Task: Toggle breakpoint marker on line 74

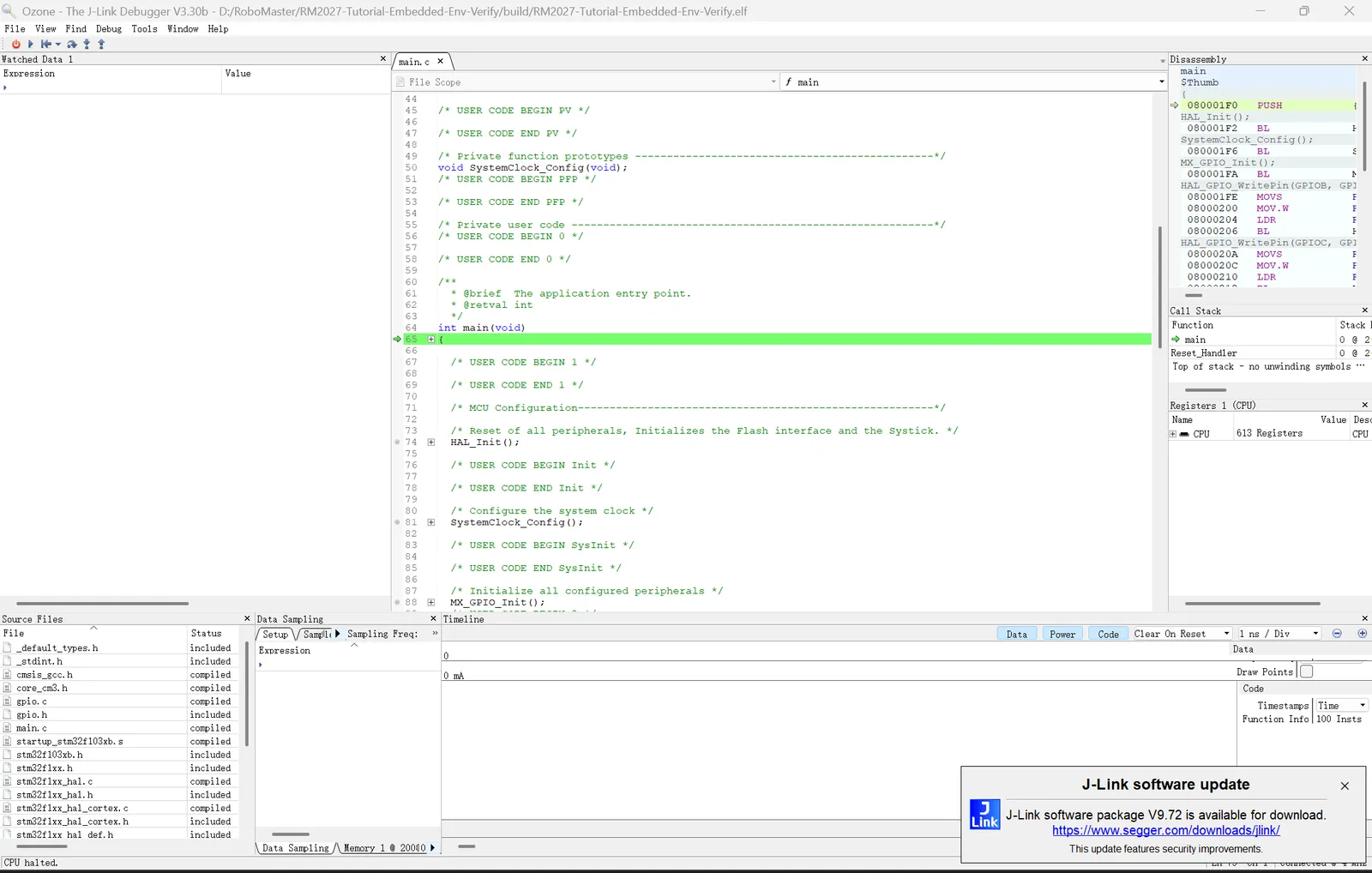Action: click(397, 443)
